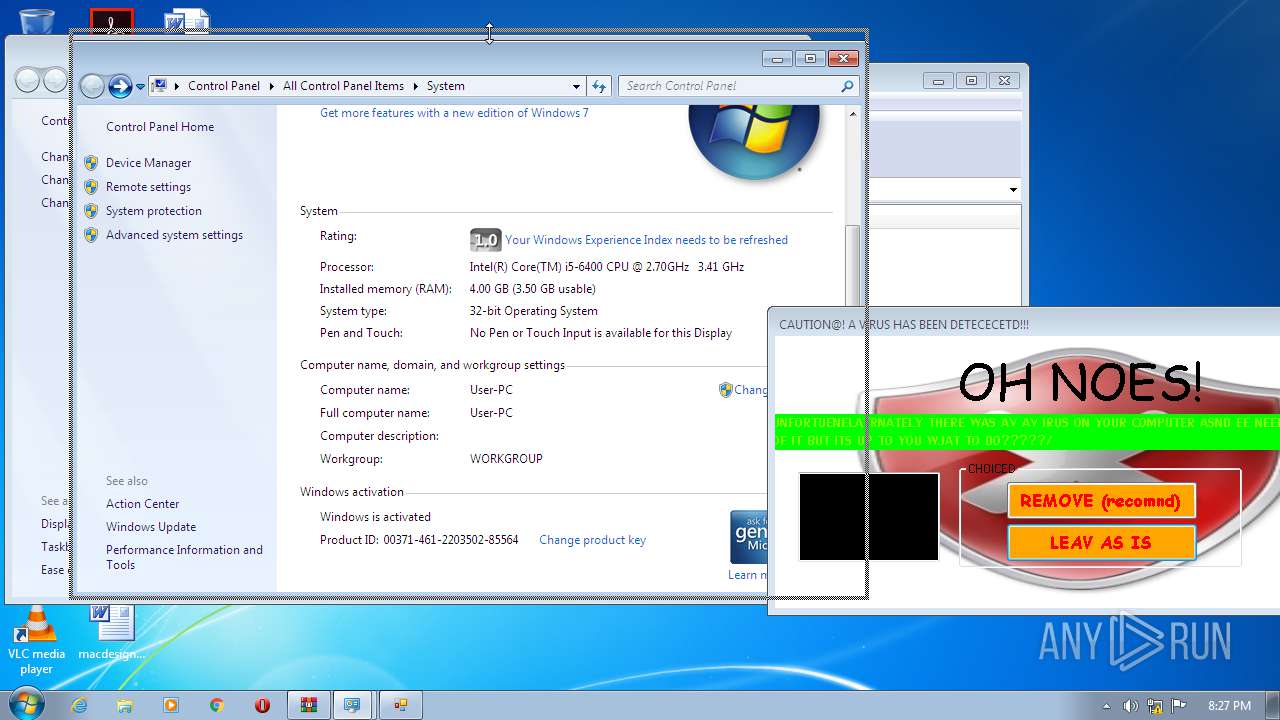Click Control Panel breadcrumb segment
Screen dimensions: 1280x720
[x=224, y=86]
